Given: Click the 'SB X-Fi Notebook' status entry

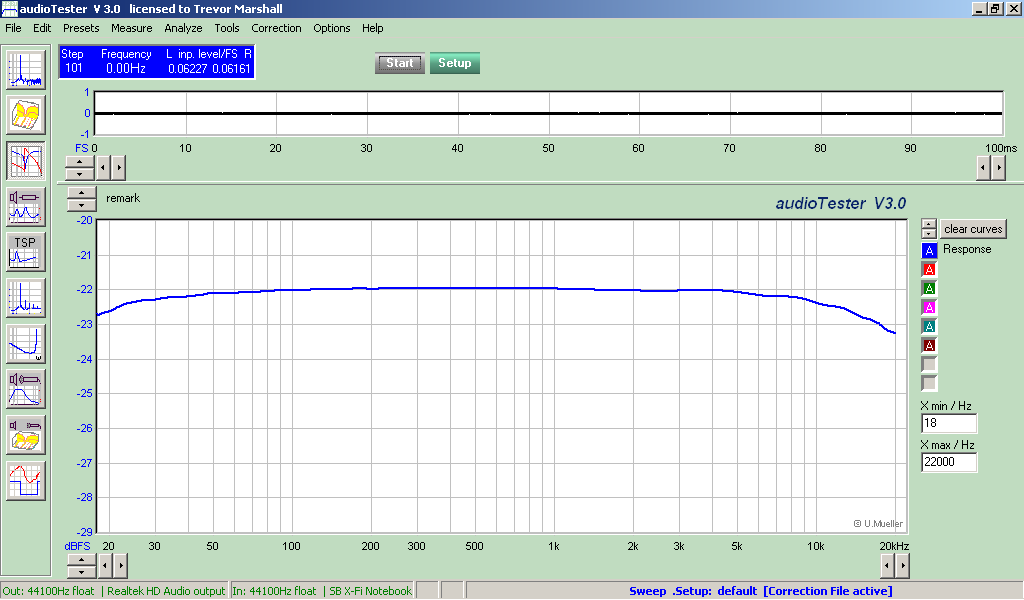Looking at the screenshot, I should (369, 591).
